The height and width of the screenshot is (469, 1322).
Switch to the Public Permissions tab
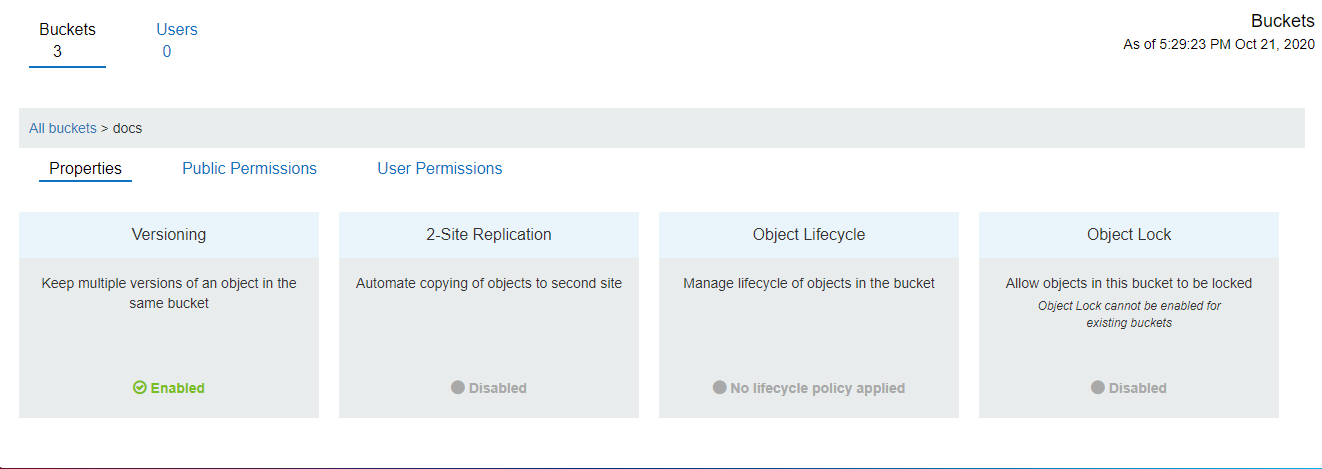pyautogui.click(x=249, y=169)
